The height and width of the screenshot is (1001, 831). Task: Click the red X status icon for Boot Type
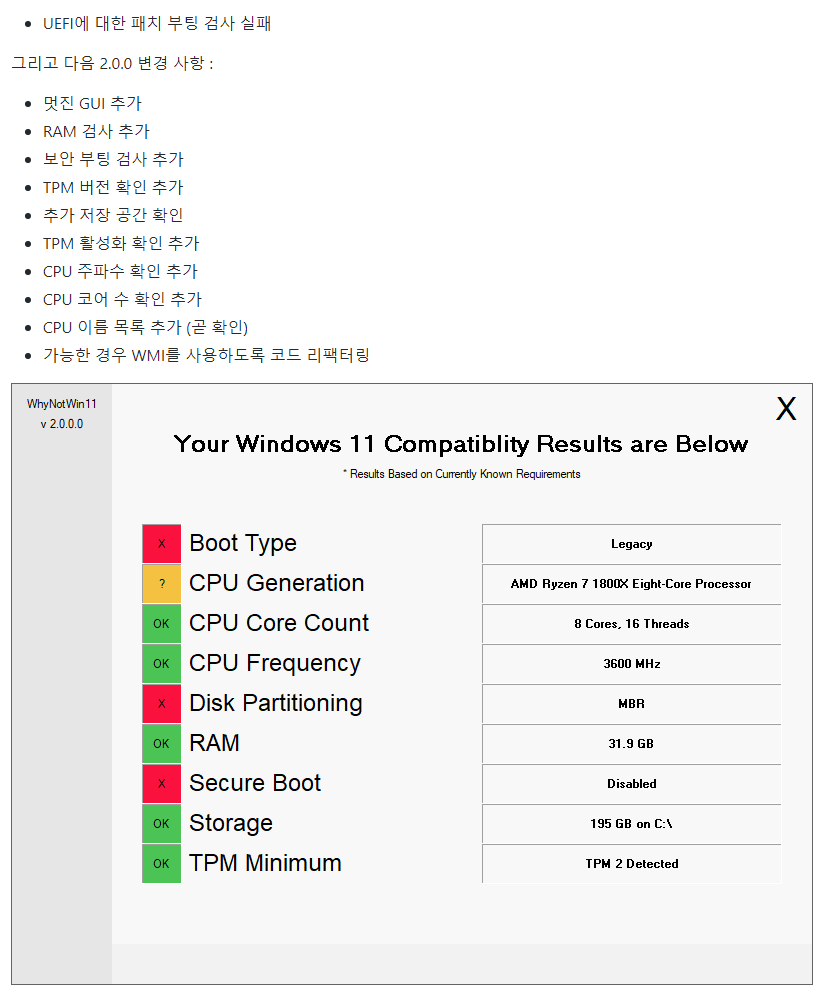[161, 544]
